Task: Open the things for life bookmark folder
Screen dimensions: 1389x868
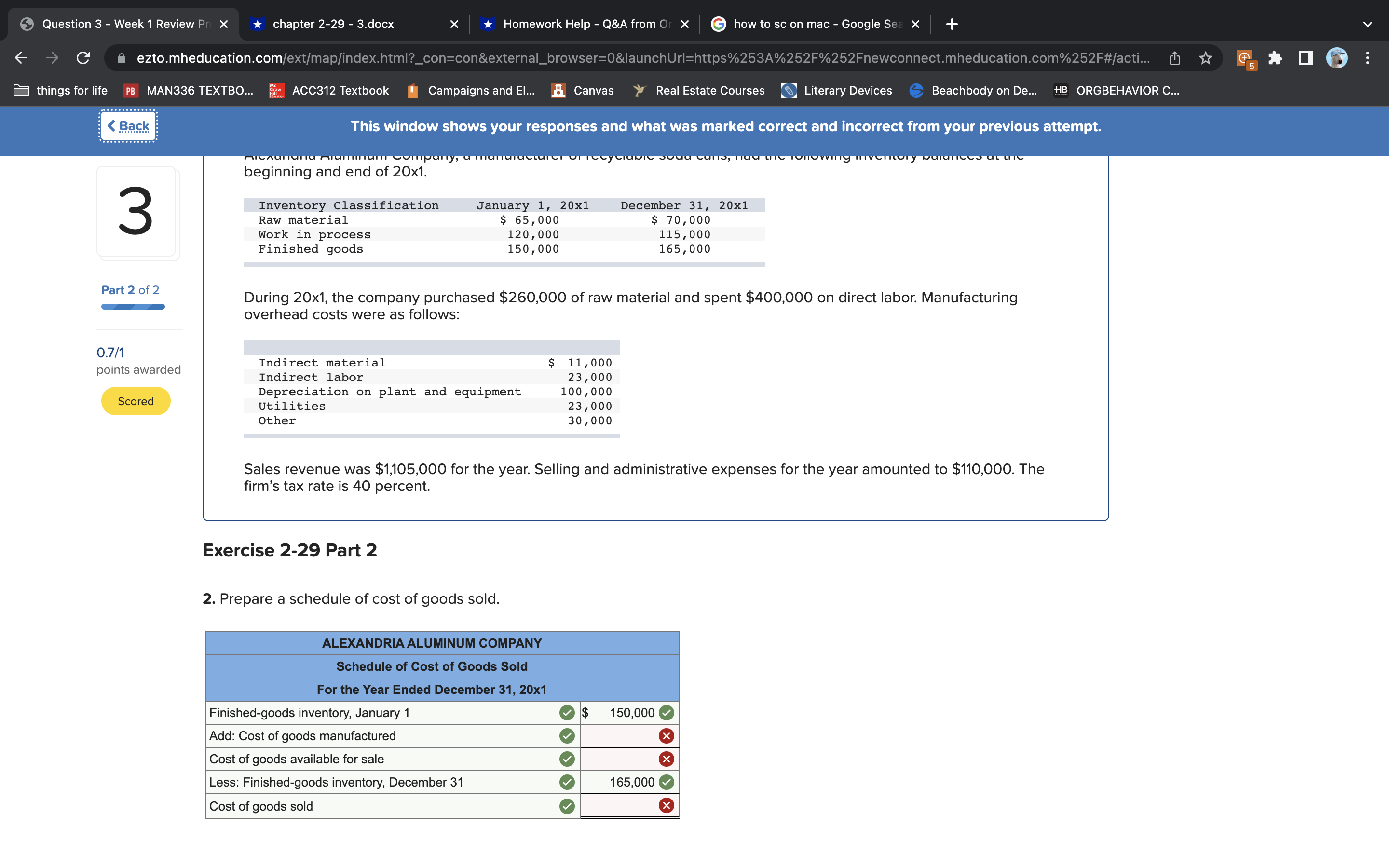Action: tap(60, 90)
